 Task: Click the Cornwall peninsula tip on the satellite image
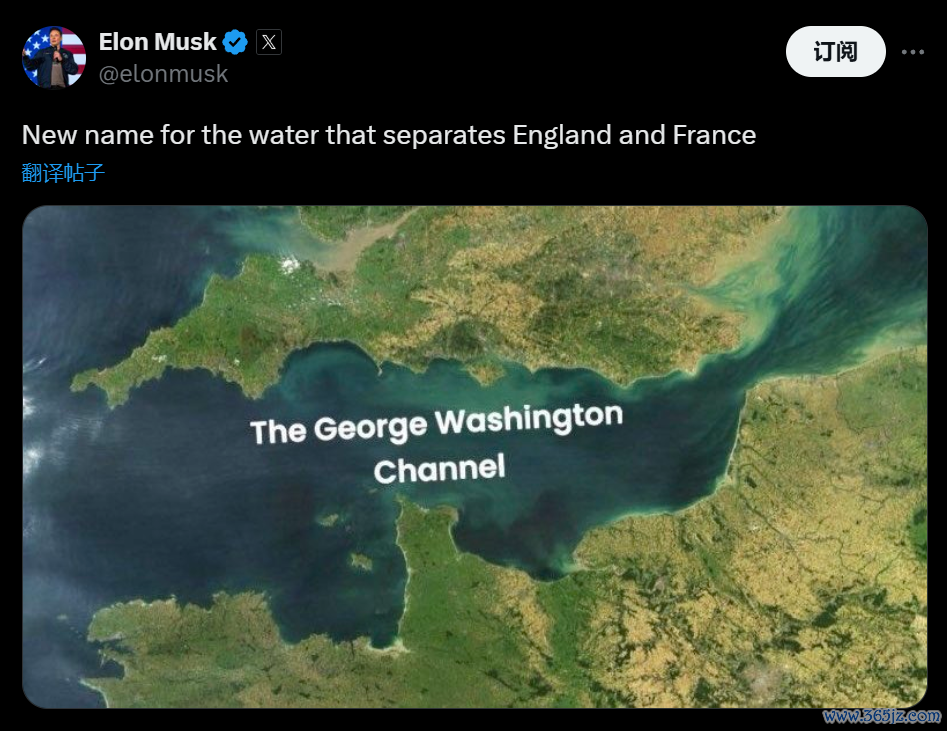tap(91, 384)
